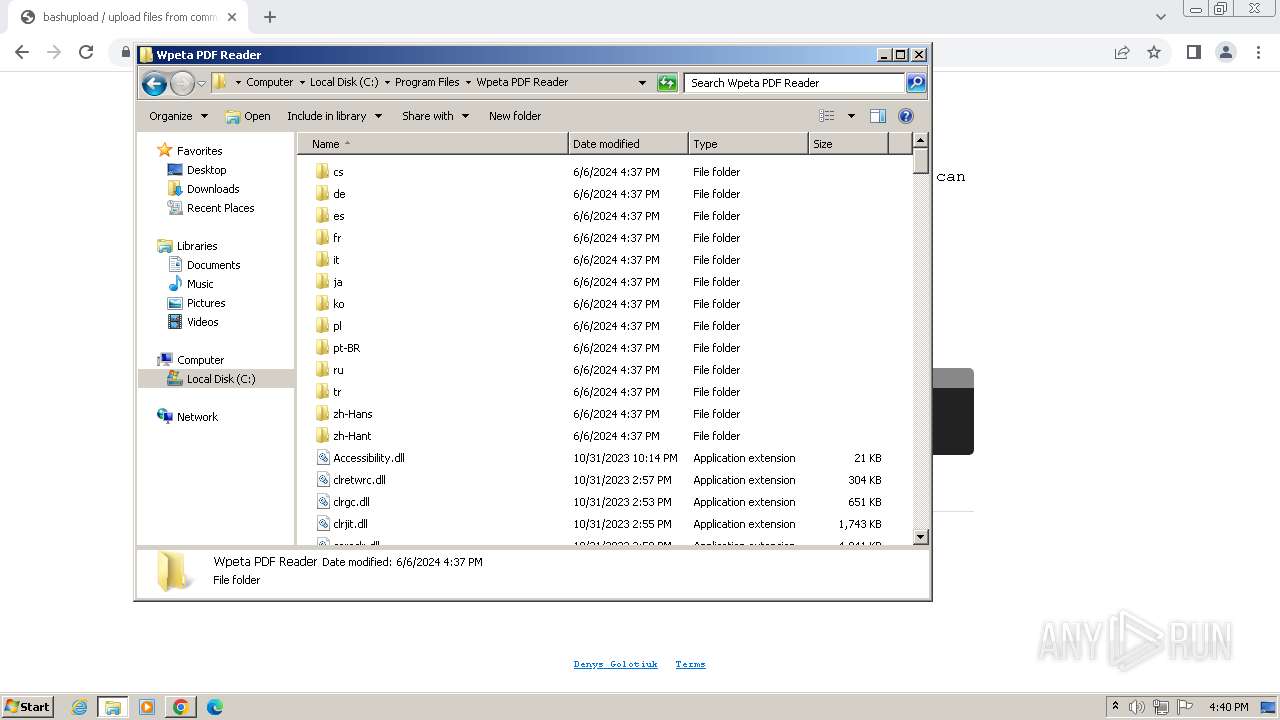The image size is (1280, 720).
Task: Open the Organize dropdown menu
Action: click(x=179, y=116)
